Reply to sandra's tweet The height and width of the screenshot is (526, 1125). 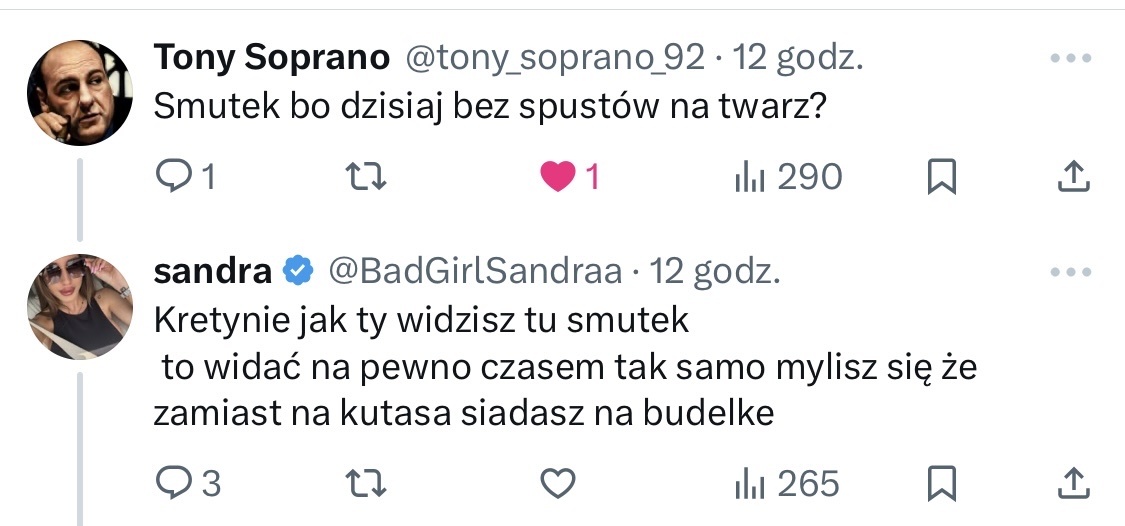point(176,485)
